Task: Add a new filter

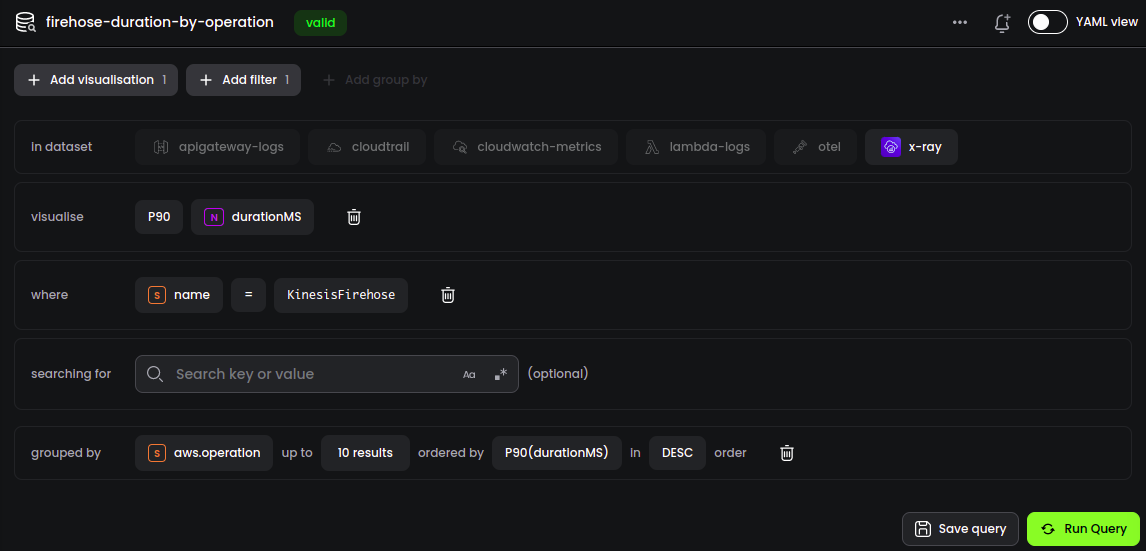Action: (243, 80)
